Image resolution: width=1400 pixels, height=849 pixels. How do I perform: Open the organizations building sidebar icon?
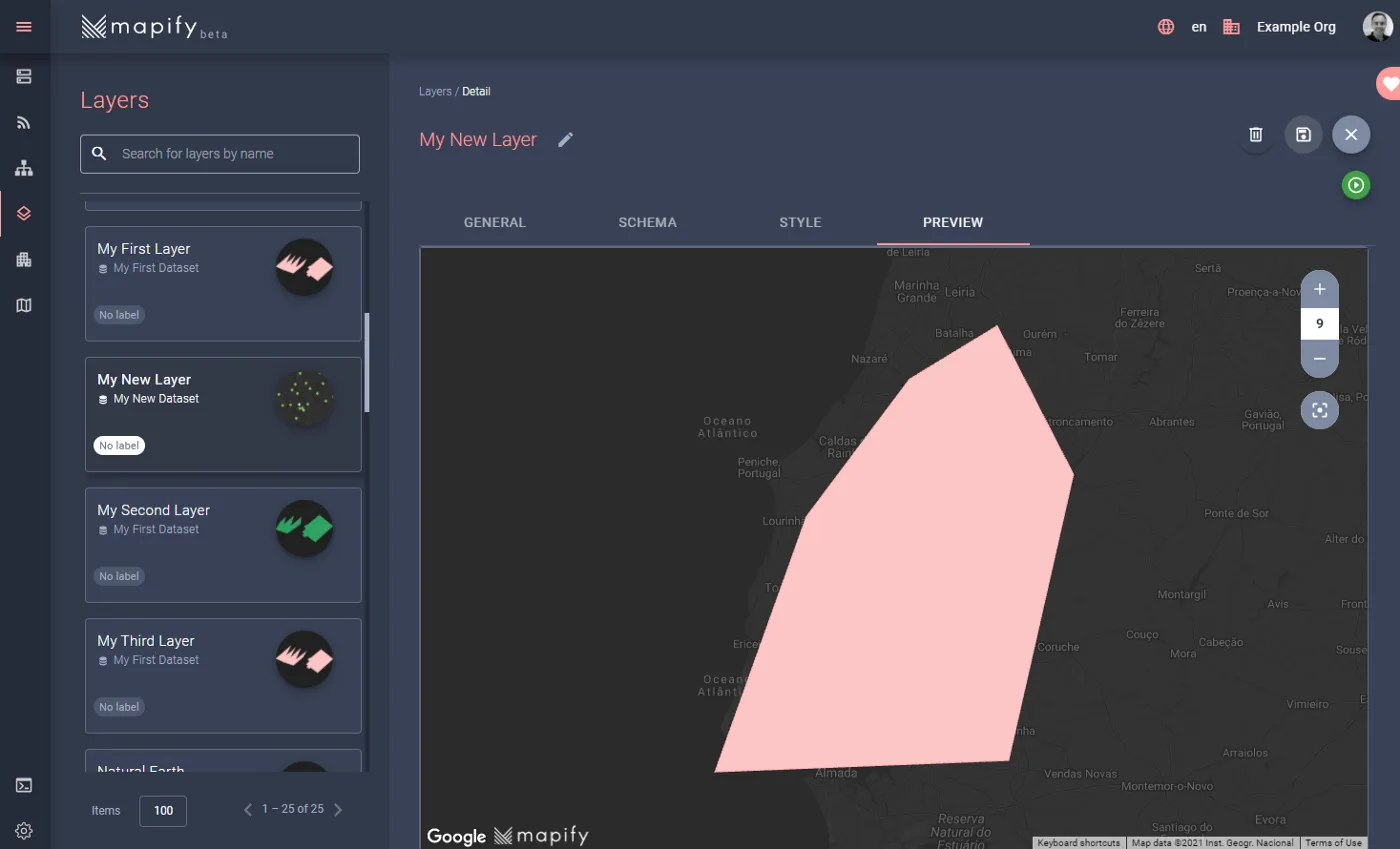pos(24,260)
